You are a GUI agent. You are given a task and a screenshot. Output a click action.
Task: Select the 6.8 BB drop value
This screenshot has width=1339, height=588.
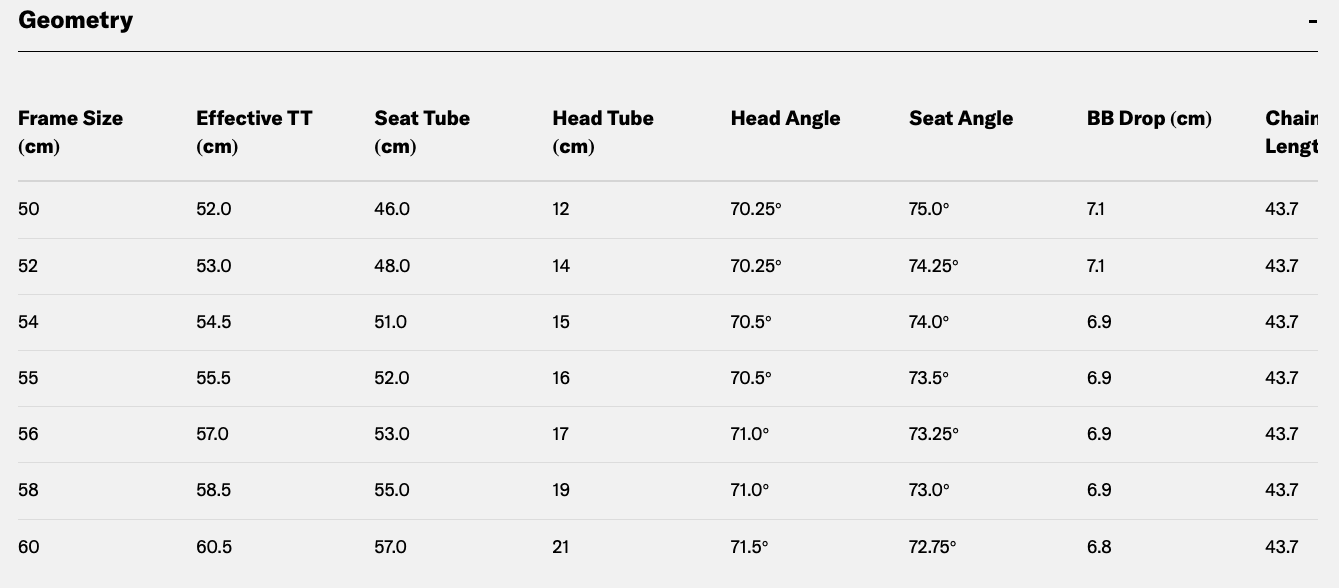pos(1099,547)
